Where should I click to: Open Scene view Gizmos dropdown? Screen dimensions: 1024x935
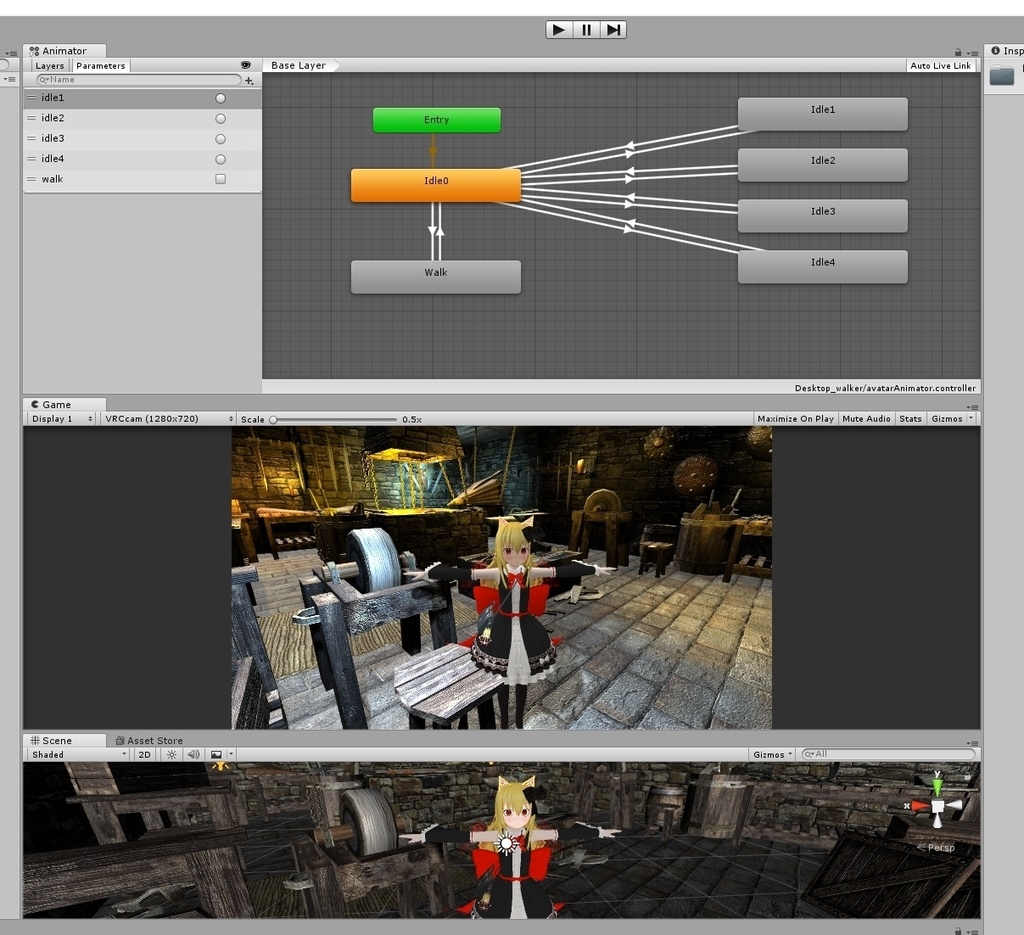click(x=773, y=754)
